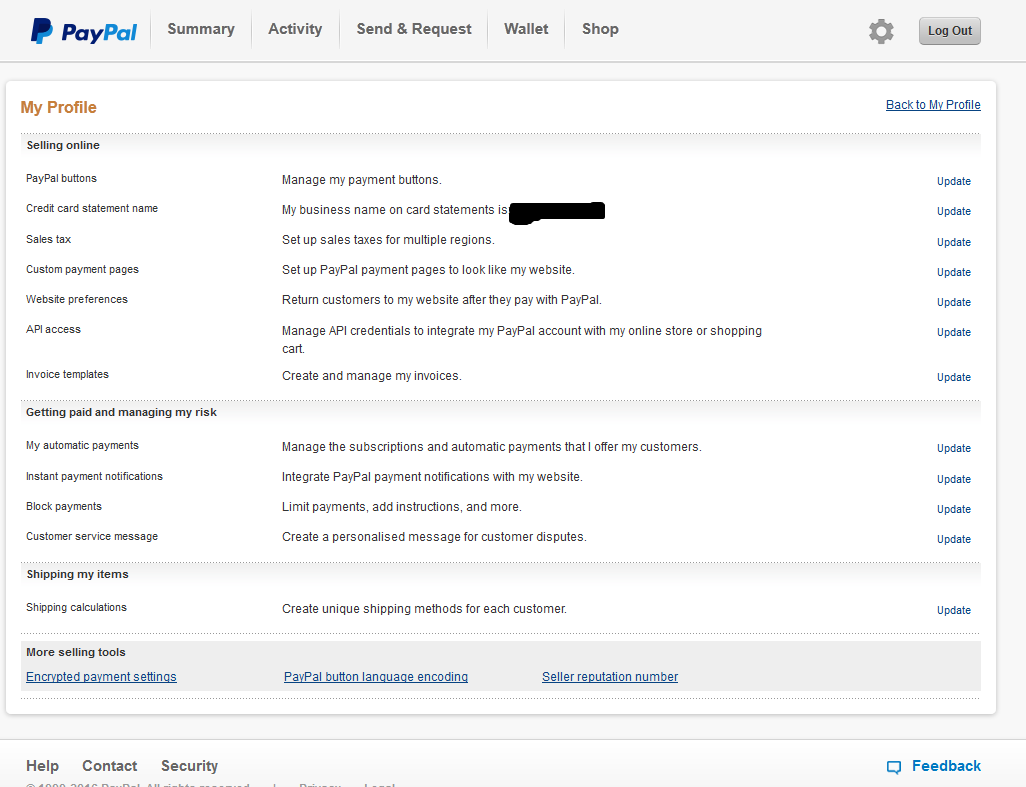
Task: Update PayPal buttons settings
Action: pos(953,181)
